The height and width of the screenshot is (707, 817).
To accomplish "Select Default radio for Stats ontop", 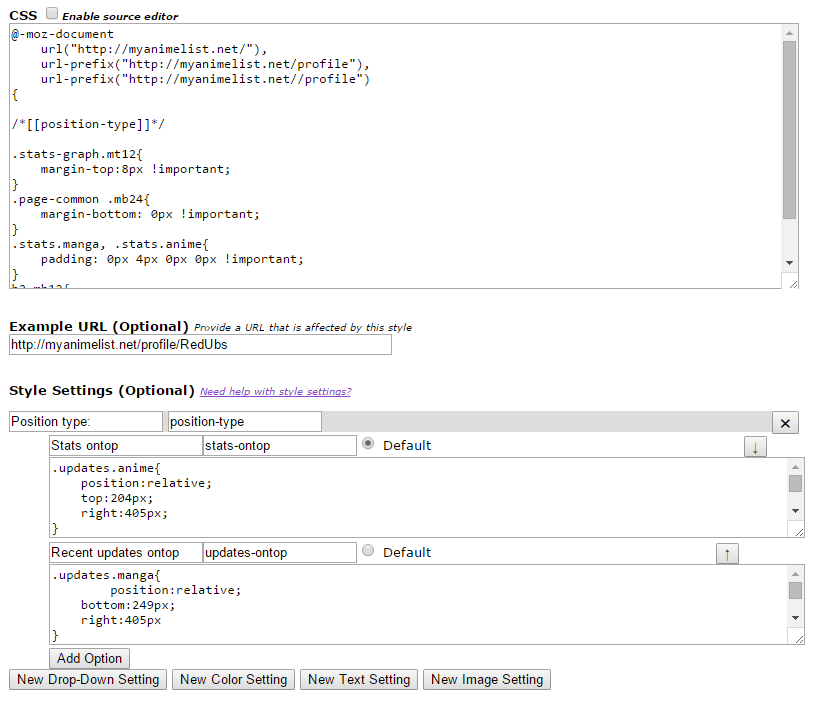I will (368, 444).
